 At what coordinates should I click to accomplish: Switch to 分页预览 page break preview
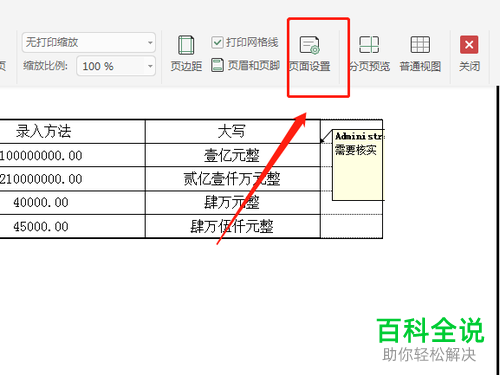[x=369, y=54]
